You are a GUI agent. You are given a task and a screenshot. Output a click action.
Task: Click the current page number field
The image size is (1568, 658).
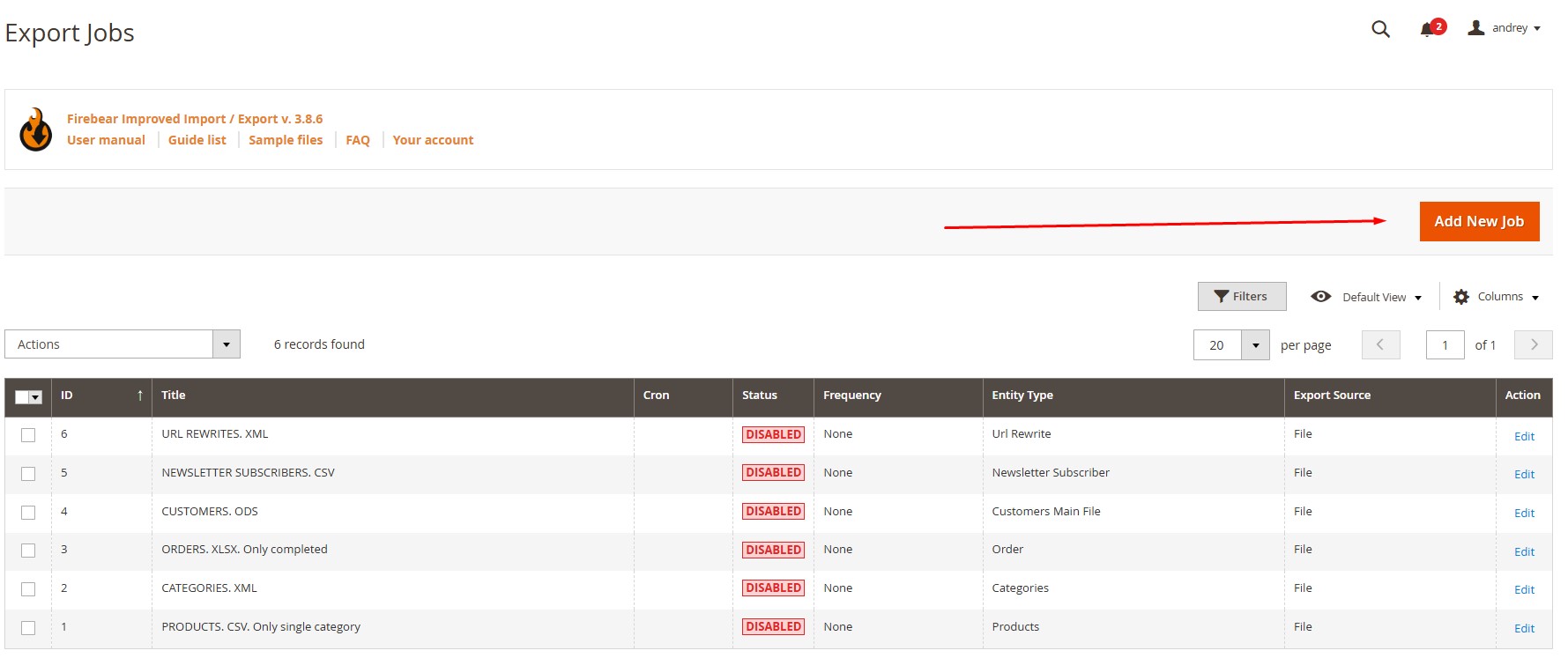click(1445, 345)
